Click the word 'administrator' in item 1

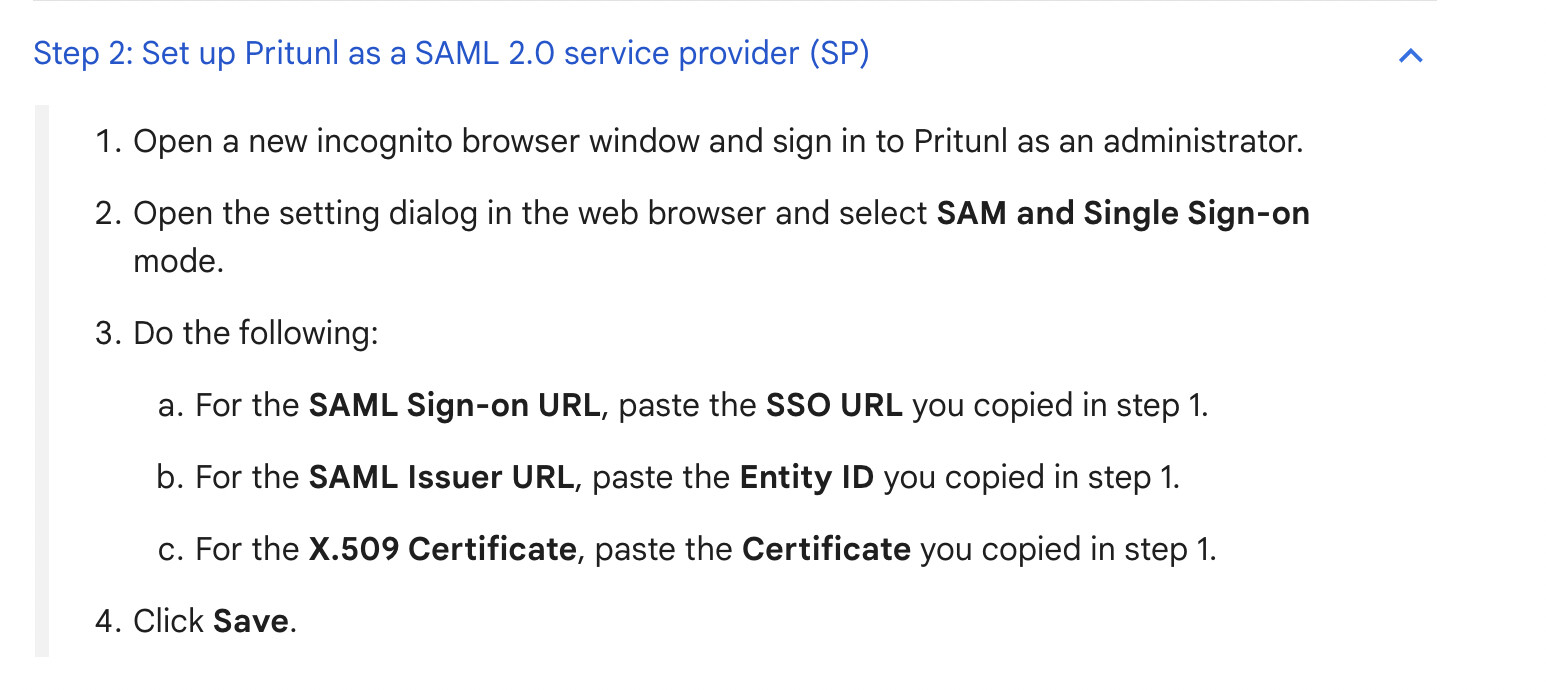[1199, 141]
